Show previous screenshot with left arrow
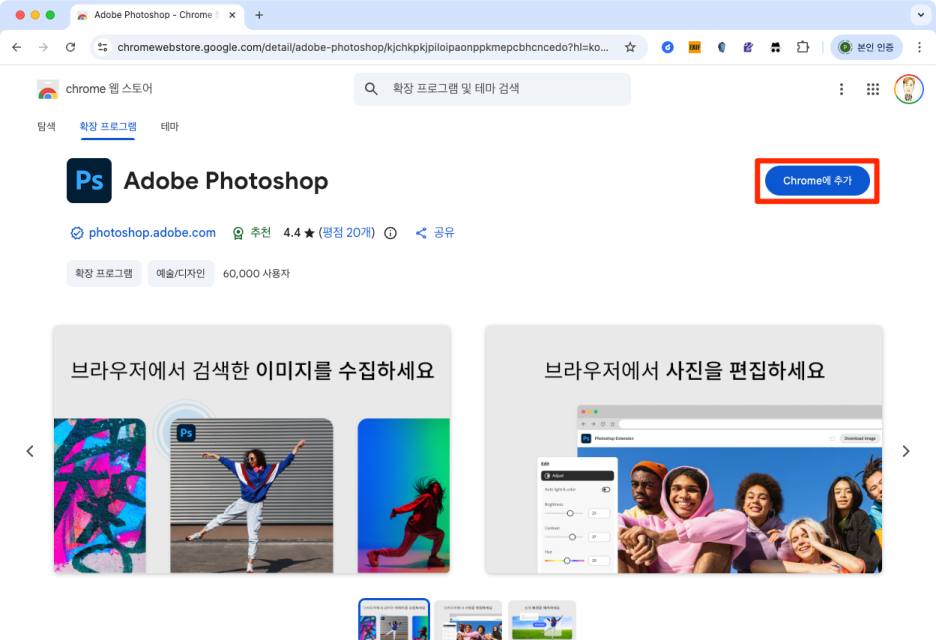This screenshot has width=936, height=640. [x=30, y=451]
